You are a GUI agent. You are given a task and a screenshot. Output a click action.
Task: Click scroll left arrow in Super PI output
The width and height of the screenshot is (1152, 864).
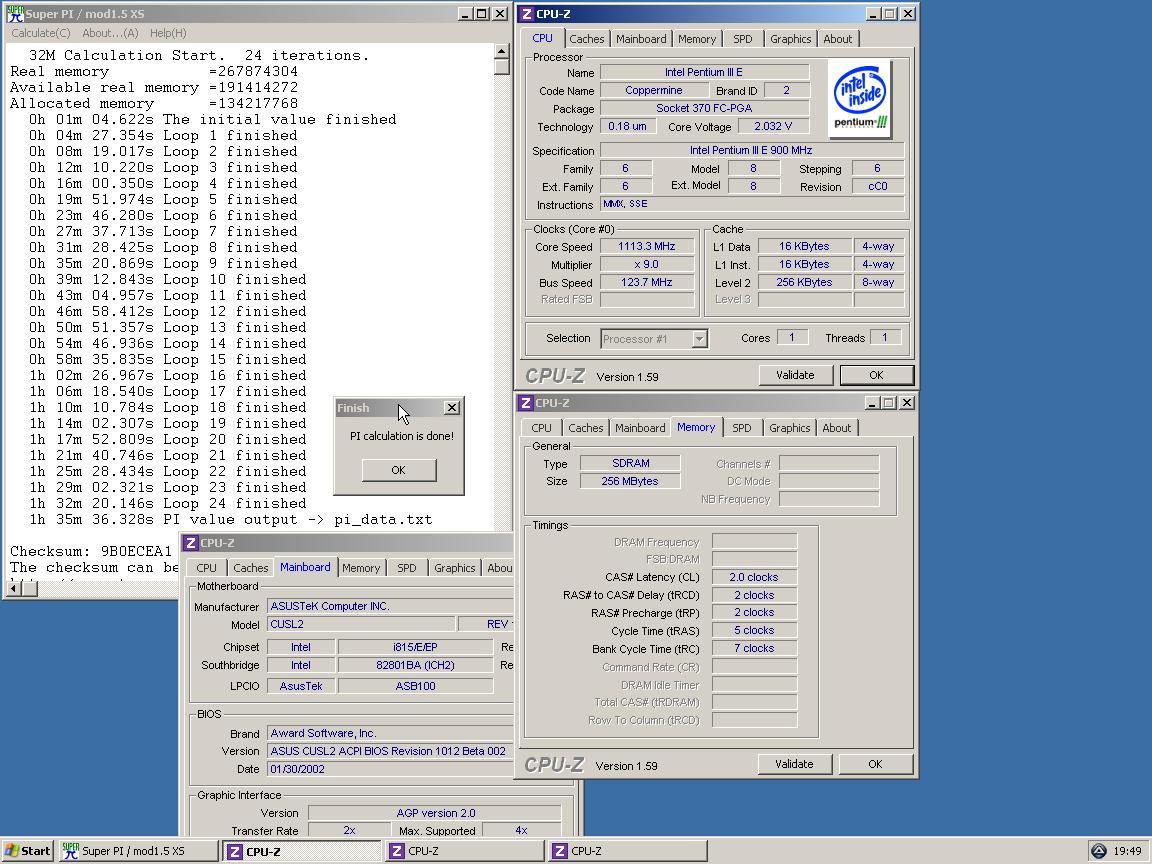(x=13, y=588)
